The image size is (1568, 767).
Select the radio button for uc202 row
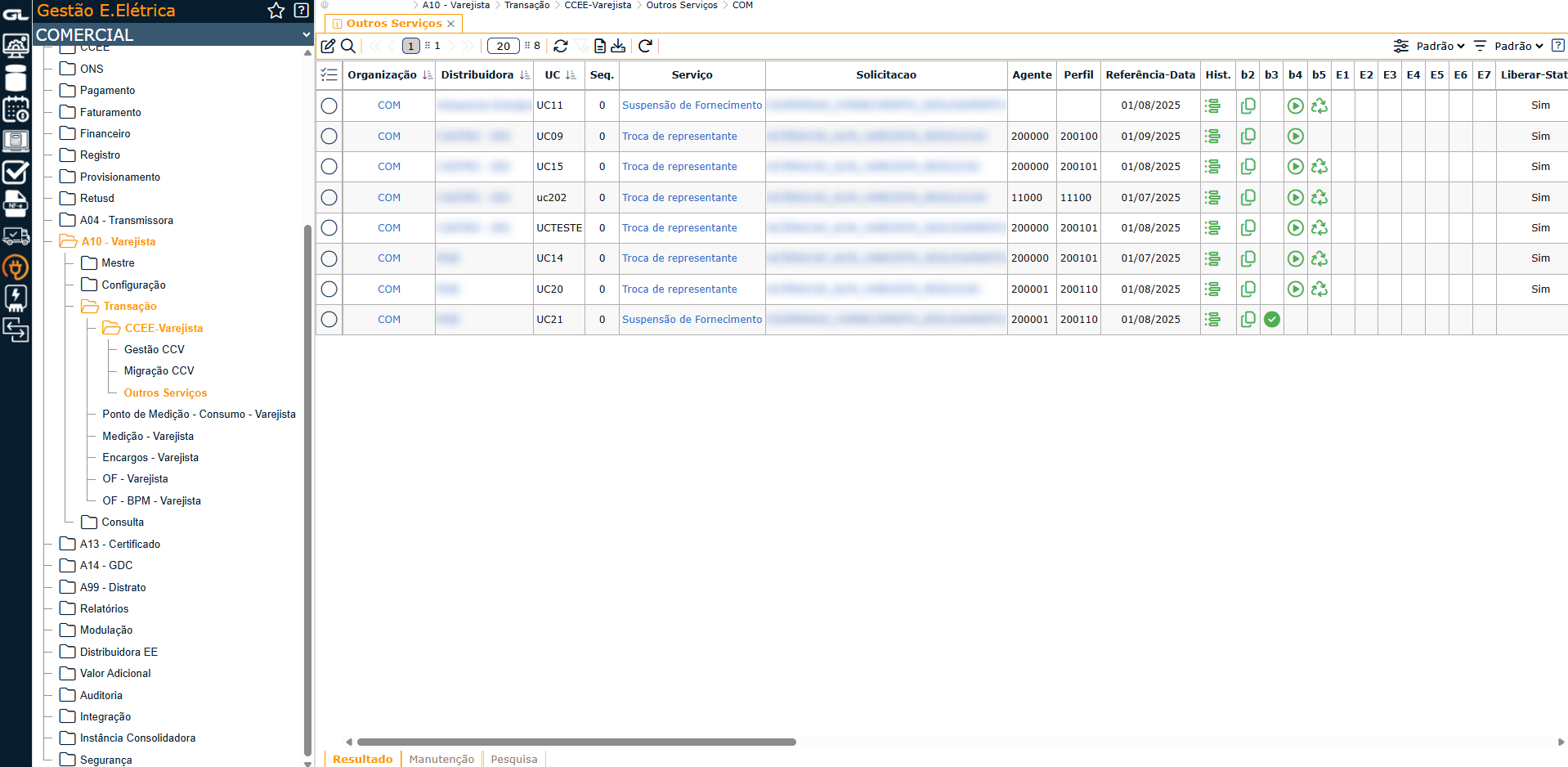(329, 198)
